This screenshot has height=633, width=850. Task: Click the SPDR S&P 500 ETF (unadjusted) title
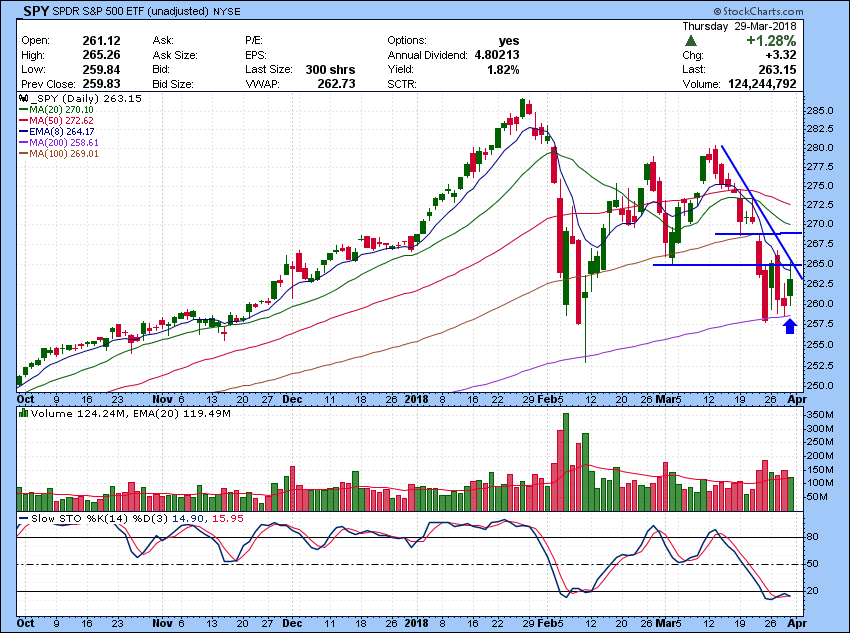pyautogui.click(x=131, y=11)
